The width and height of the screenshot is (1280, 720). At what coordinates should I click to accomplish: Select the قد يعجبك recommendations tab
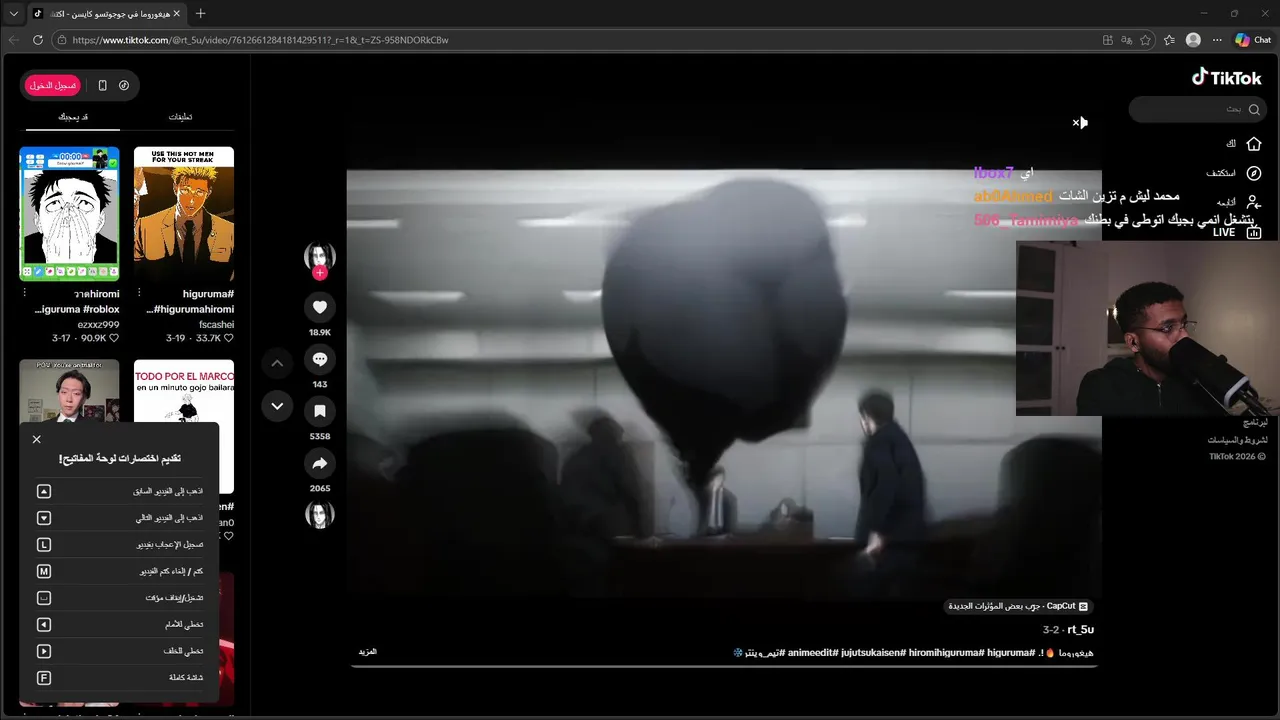[x=72, y=117]
